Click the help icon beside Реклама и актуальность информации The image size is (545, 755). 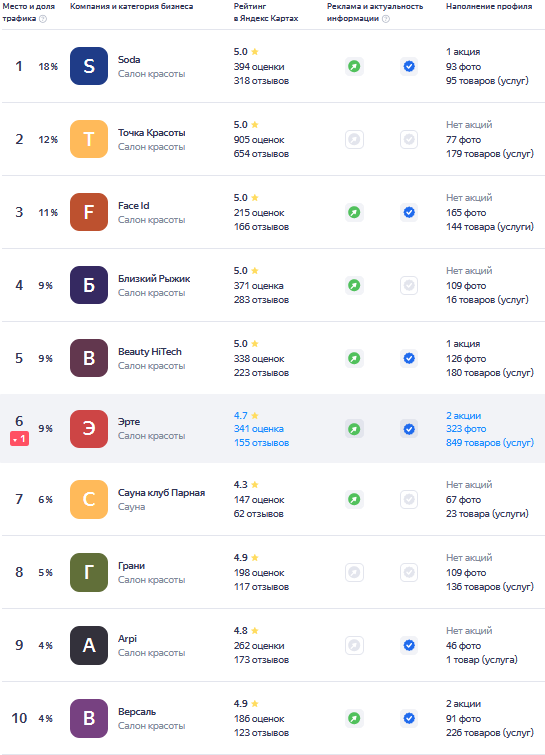386,19
